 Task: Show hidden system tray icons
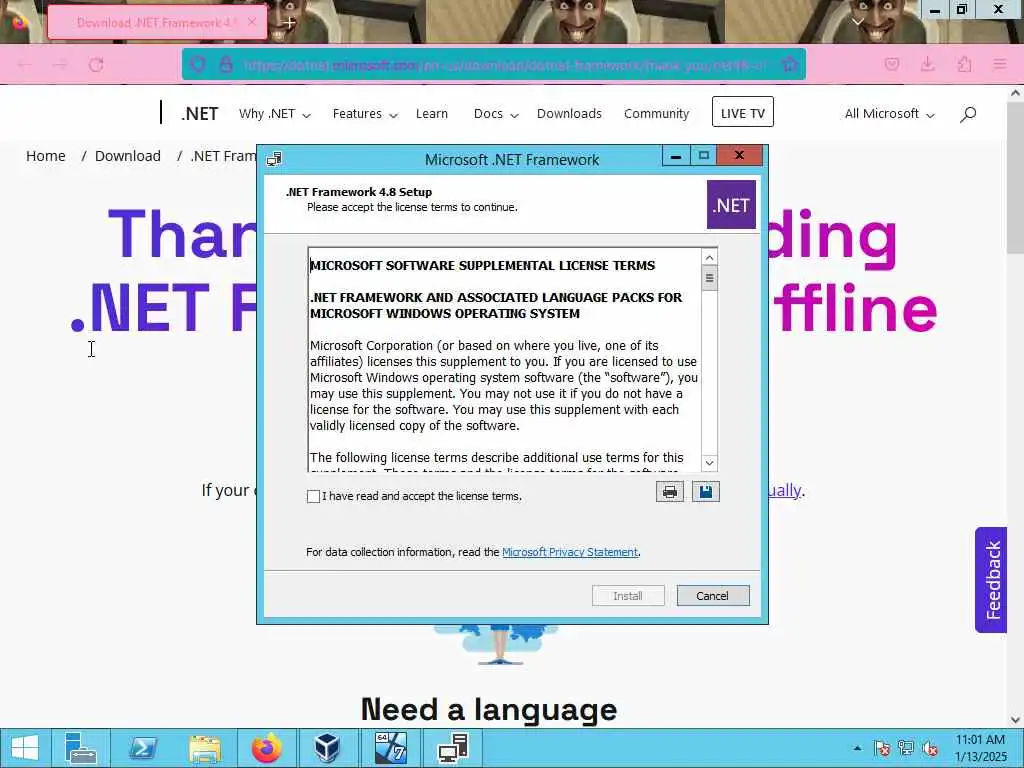(x=857, y=748)
